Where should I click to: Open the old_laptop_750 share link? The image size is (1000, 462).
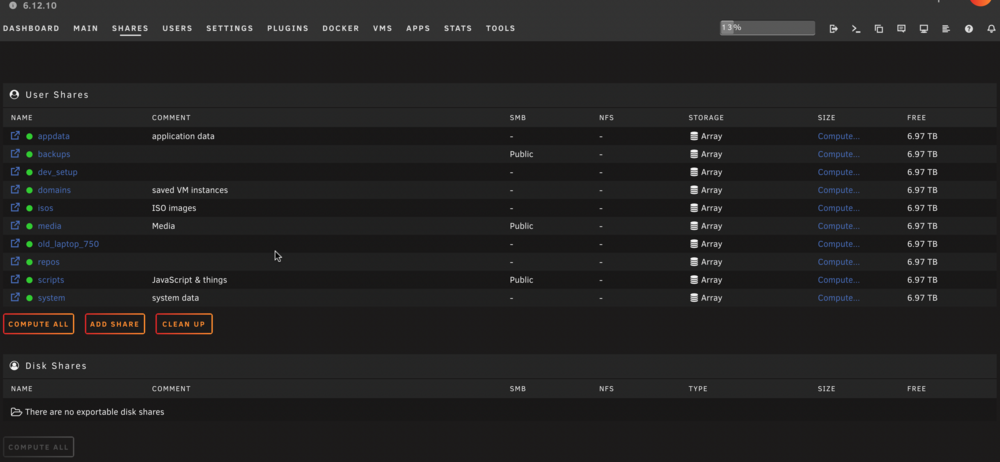tap(68, 244)
